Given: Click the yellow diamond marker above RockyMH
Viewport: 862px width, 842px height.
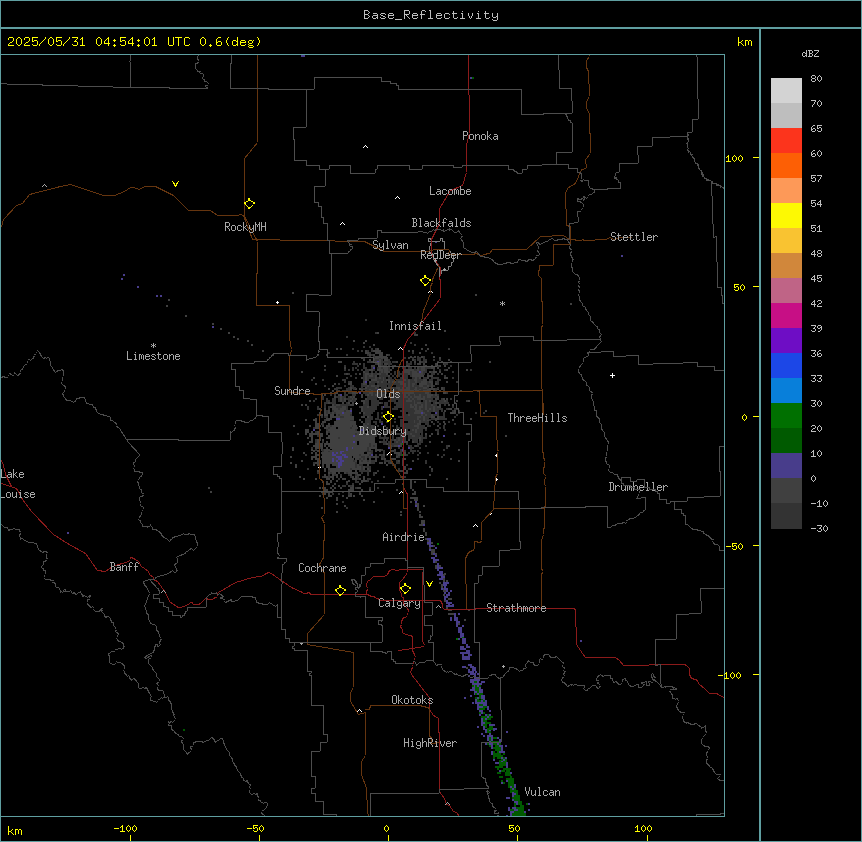Looking at the screenshot, I should tap(249, 203).
